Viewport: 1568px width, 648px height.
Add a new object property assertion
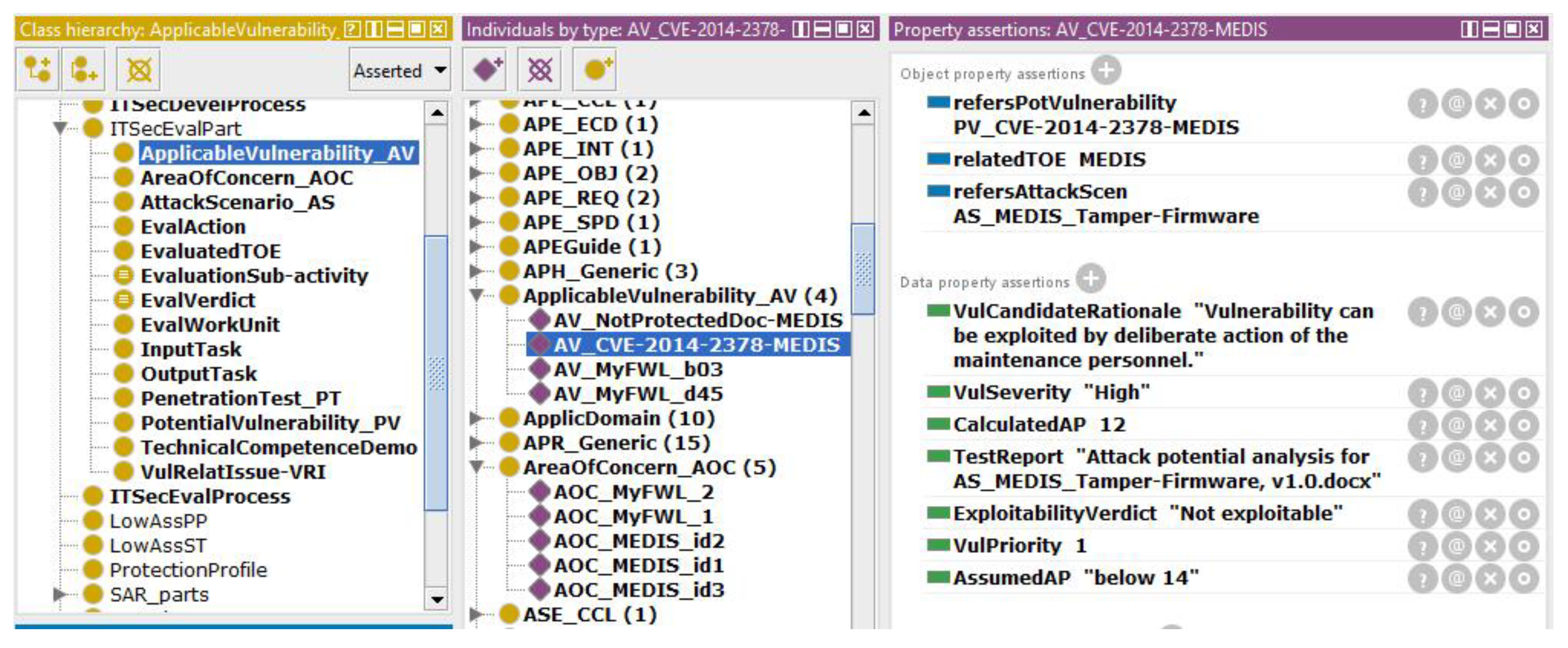click(1105, 71)
